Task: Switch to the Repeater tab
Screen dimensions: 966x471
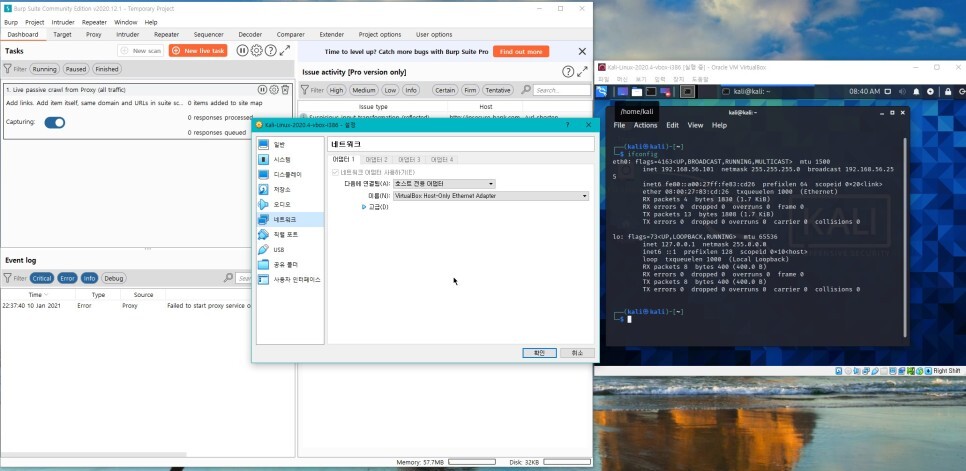Action: point(166,34)
